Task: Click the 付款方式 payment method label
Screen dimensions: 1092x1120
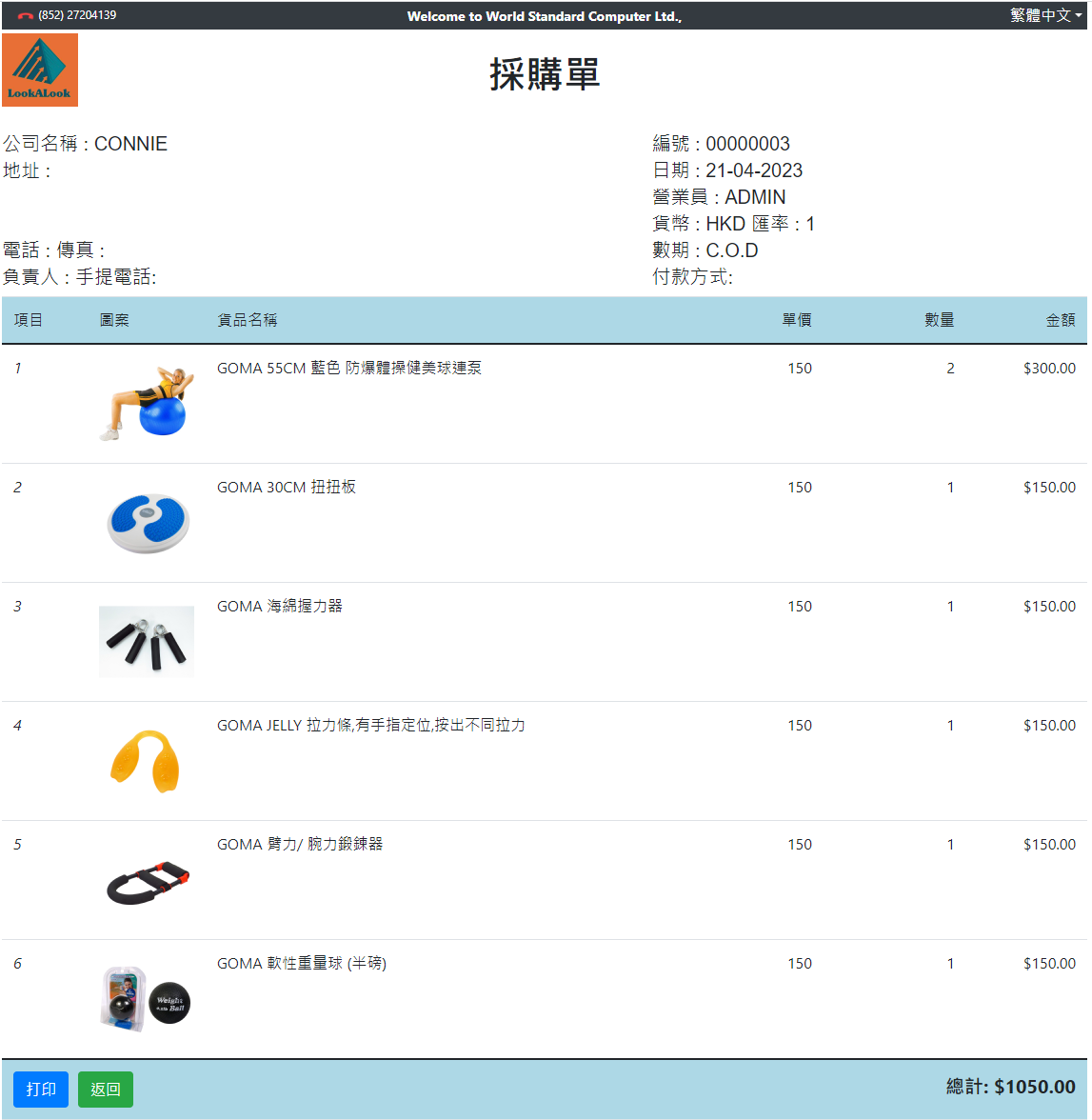Action: point(693,276)
